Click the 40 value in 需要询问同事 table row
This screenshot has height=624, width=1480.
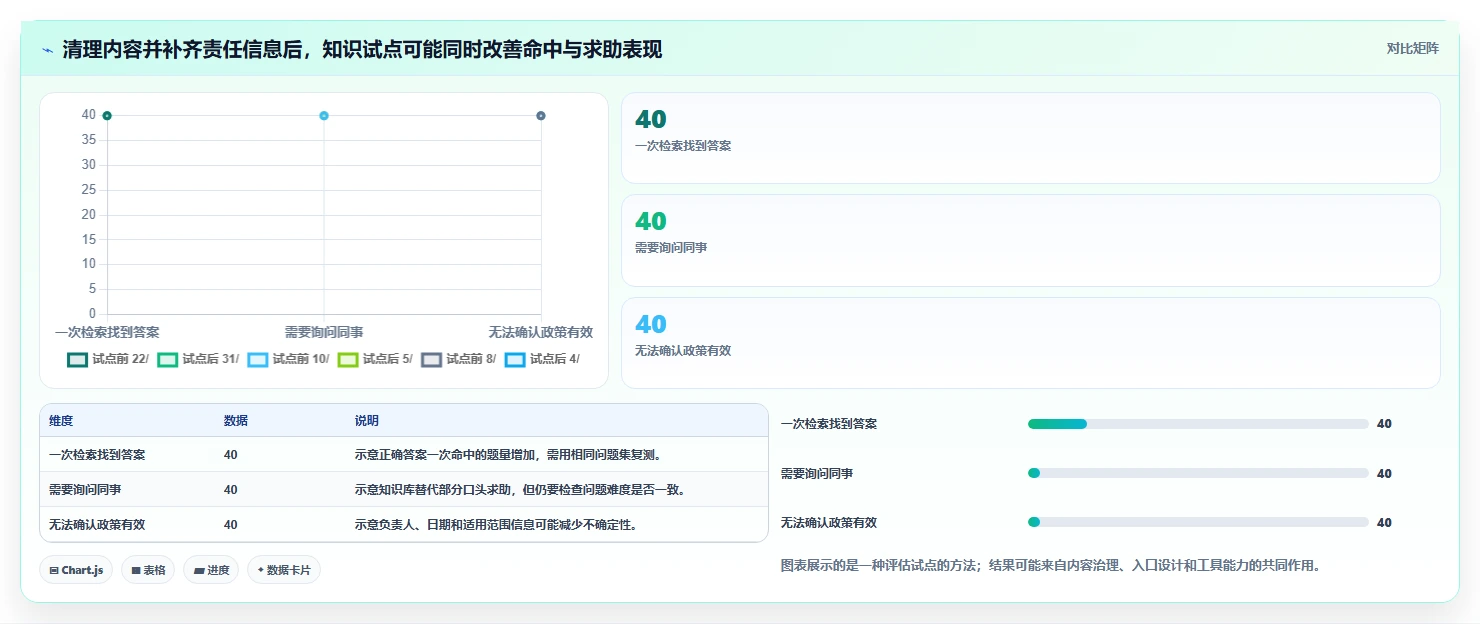point(231,490)
